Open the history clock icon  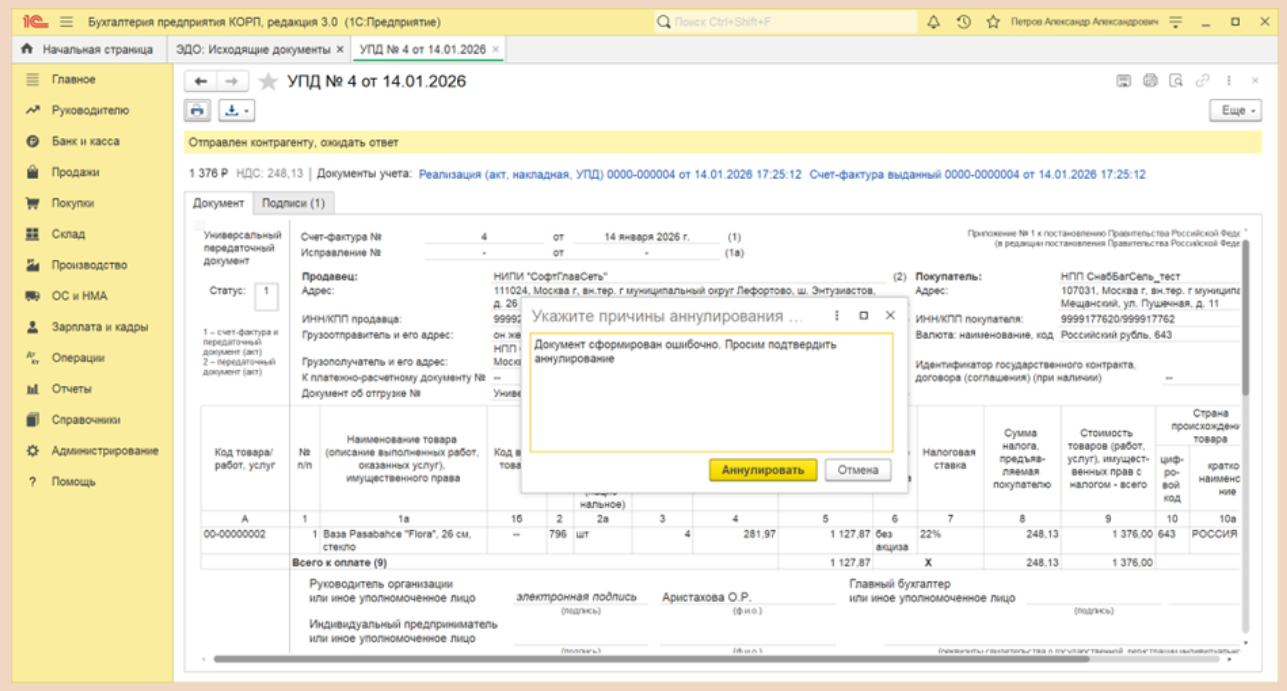click(x=963, y=21)
